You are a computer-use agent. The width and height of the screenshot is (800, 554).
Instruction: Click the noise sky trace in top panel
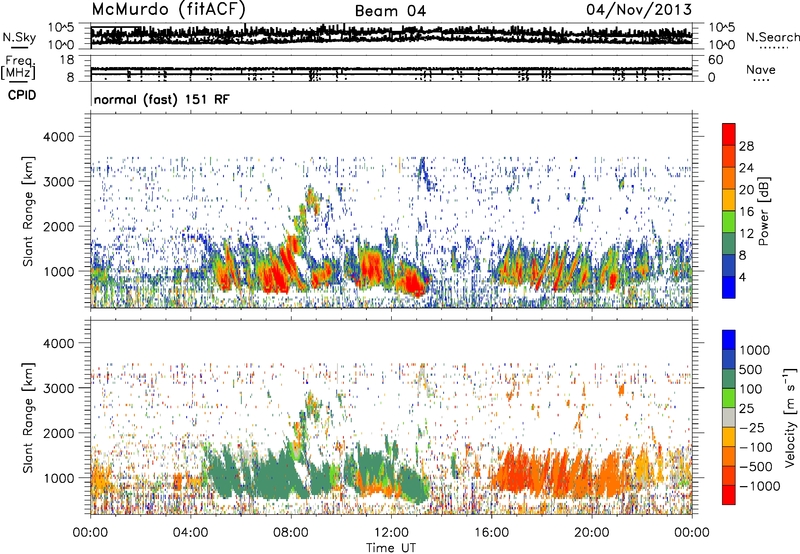pyautogui.click(x=391, y=35)
